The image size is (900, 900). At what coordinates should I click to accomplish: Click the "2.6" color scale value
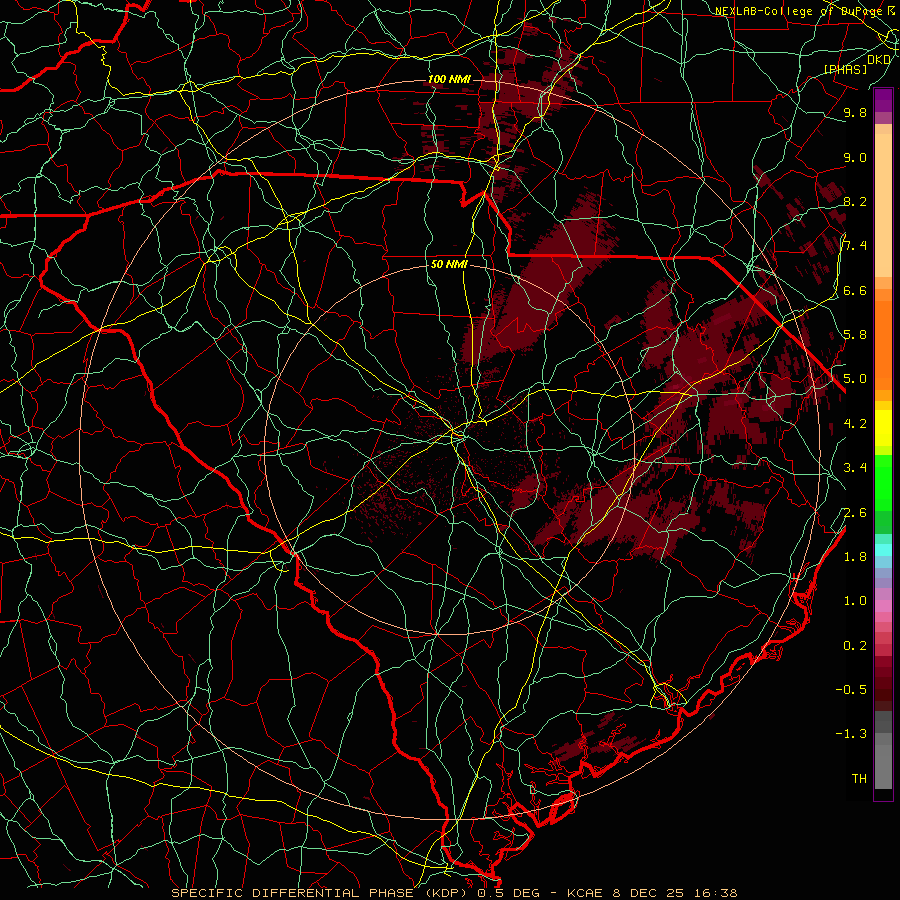855,512
